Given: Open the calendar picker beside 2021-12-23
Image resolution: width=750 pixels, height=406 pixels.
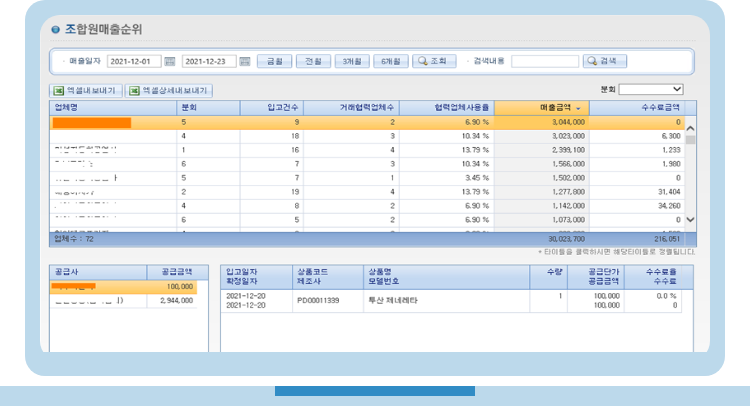Looking at the screenshot, I should 244,61.
